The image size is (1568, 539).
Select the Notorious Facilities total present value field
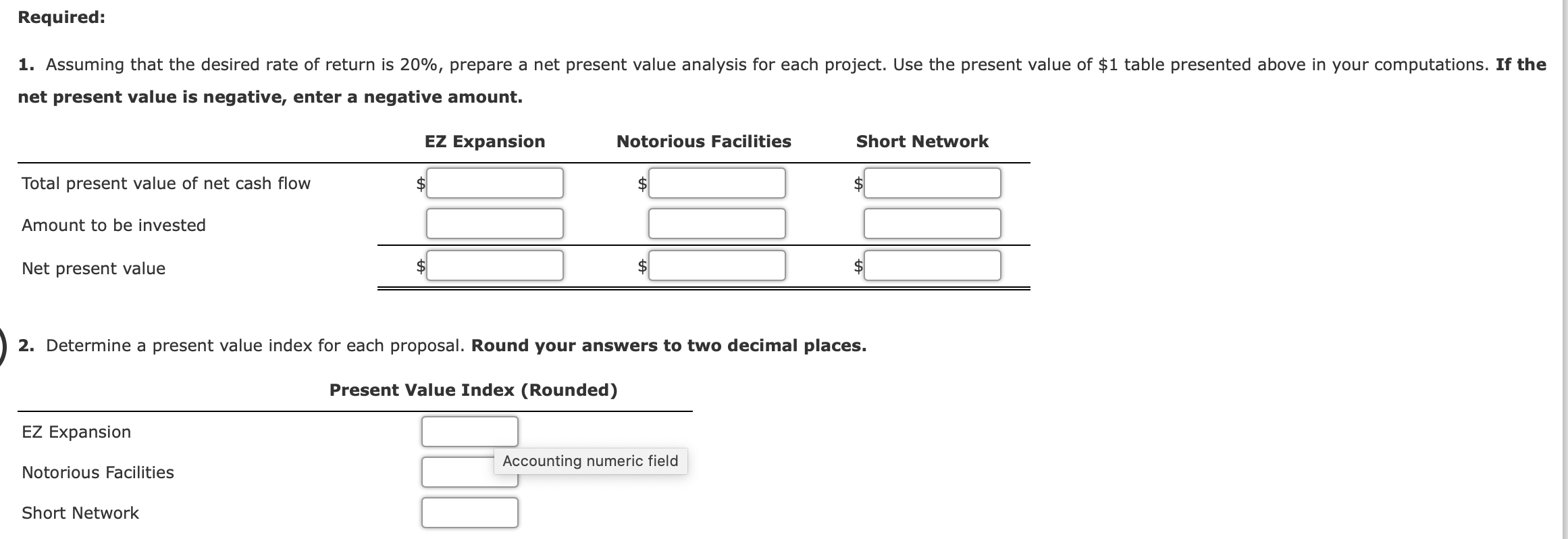pyautogui.click(x=716, y=182)
